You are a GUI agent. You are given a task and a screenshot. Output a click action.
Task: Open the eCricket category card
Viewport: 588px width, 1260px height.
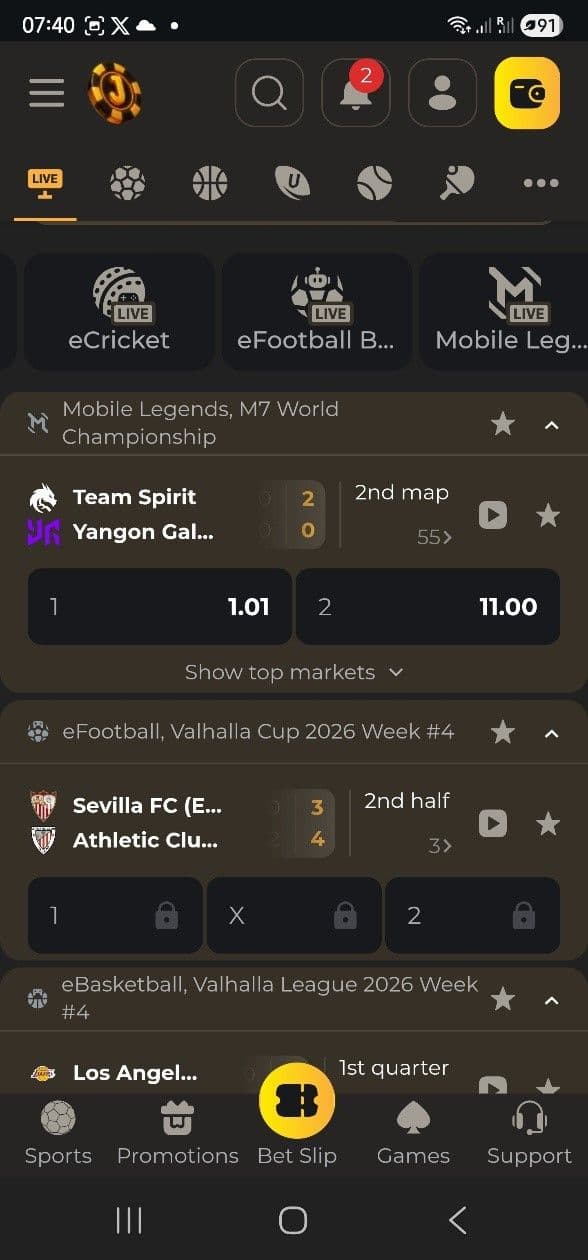point(118,310)
